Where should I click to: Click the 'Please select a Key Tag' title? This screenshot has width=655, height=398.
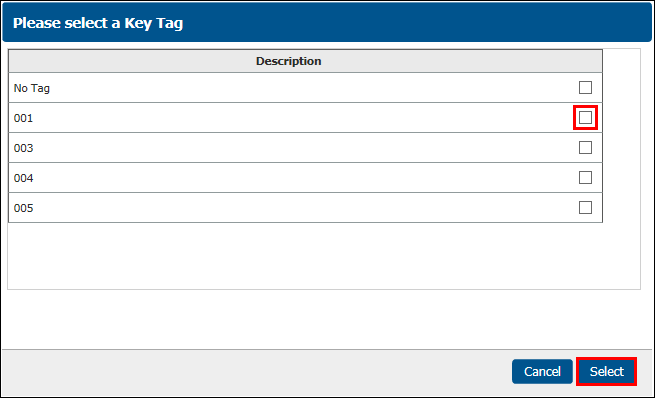coord(98,23)
